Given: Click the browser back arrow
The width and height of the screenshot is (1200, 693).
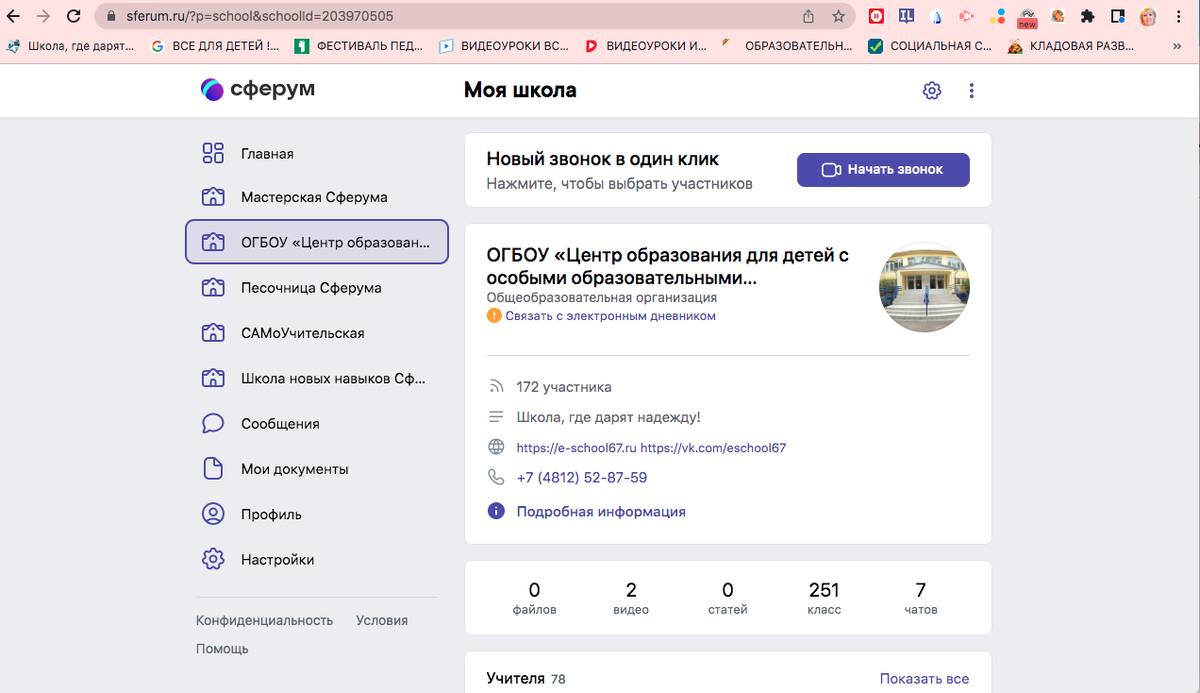Looking at the screenshot, I should [14, 16].
